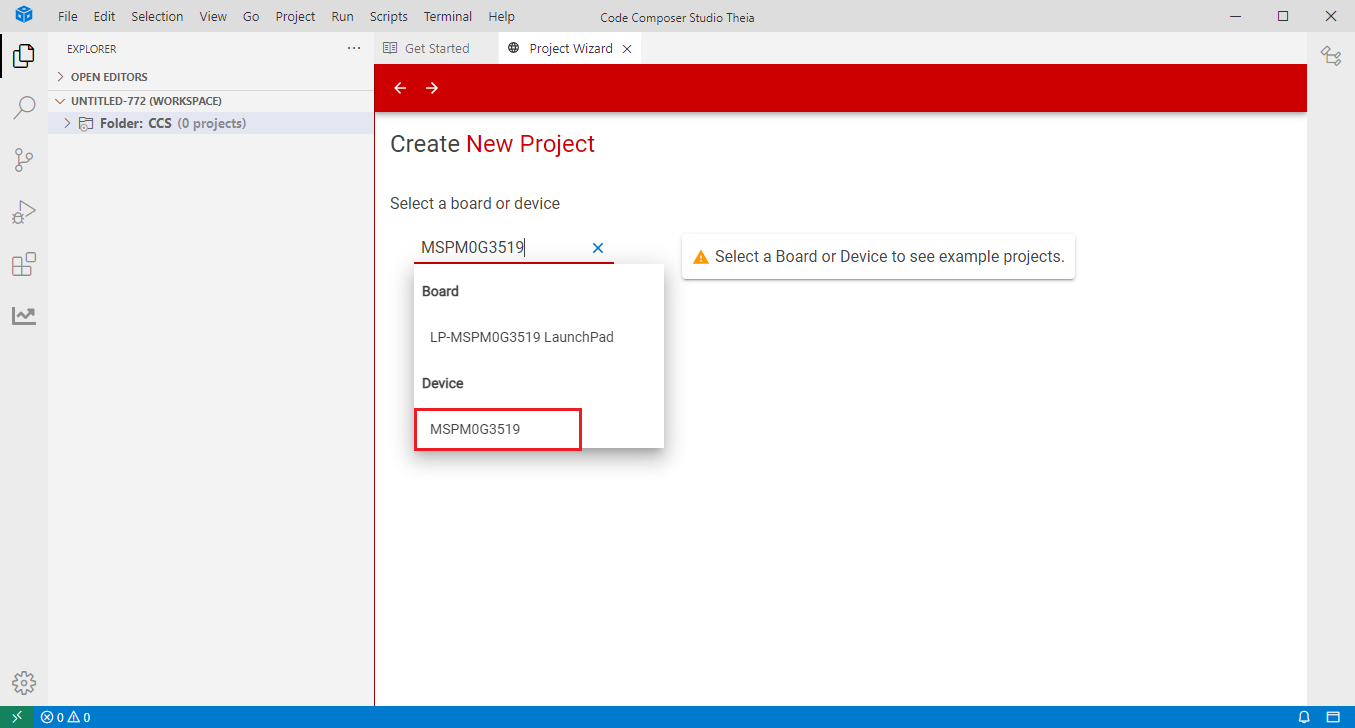Go forward using the wizard right arrow

432,88
